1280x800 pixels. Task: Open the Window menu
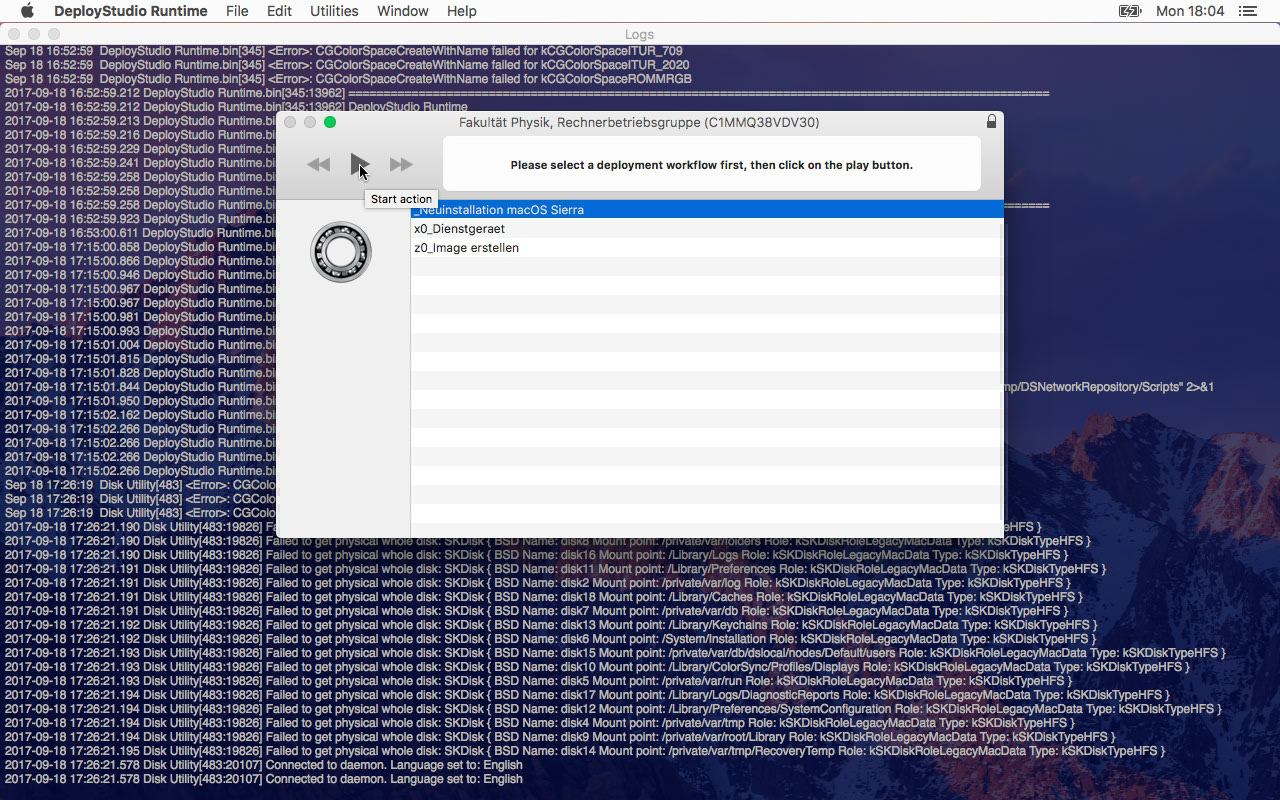point(403,11)
